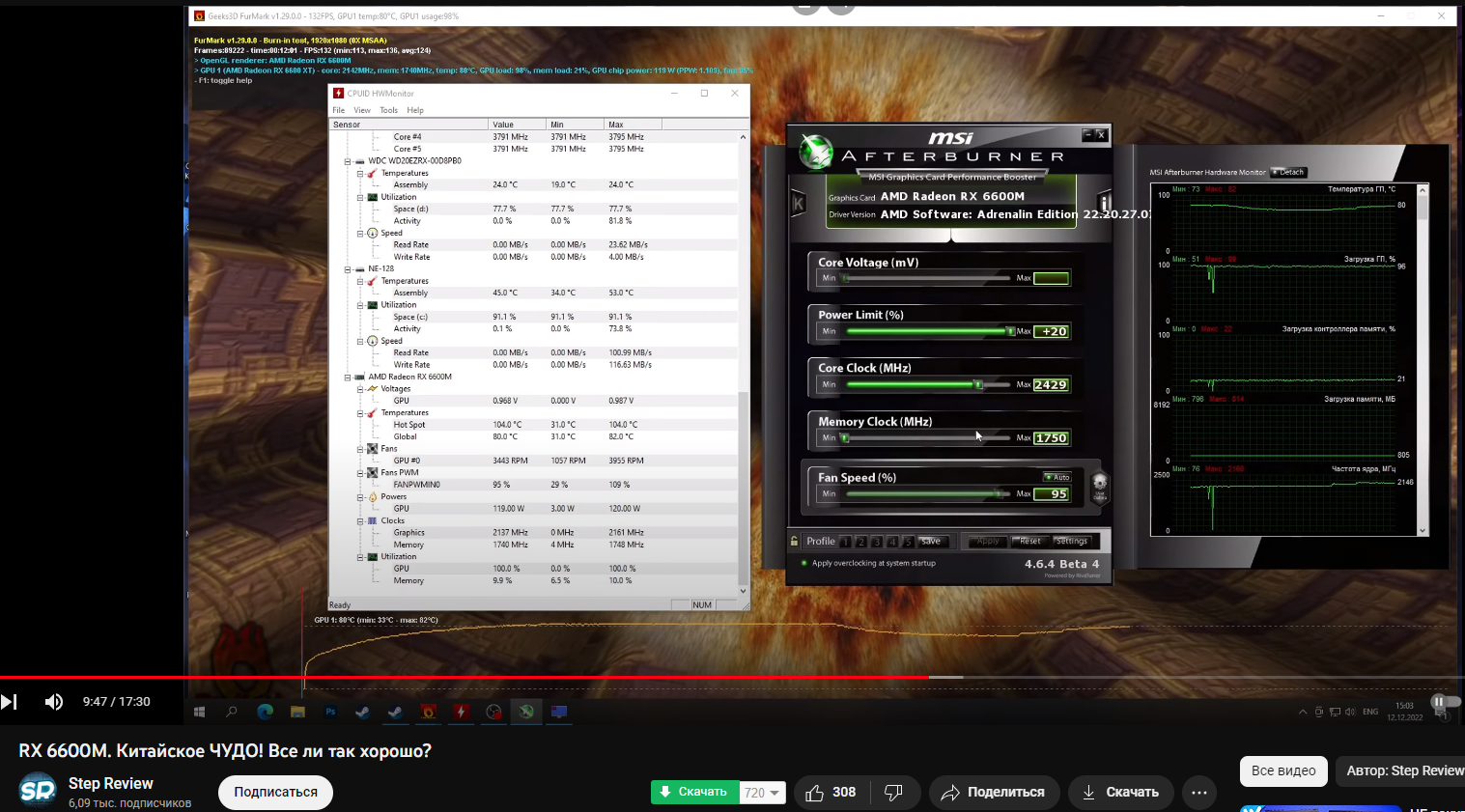Collapse the WDC WD20EZRX-00D8PB0 drive node
1465x812 pixels.
(x=348, y=161)
